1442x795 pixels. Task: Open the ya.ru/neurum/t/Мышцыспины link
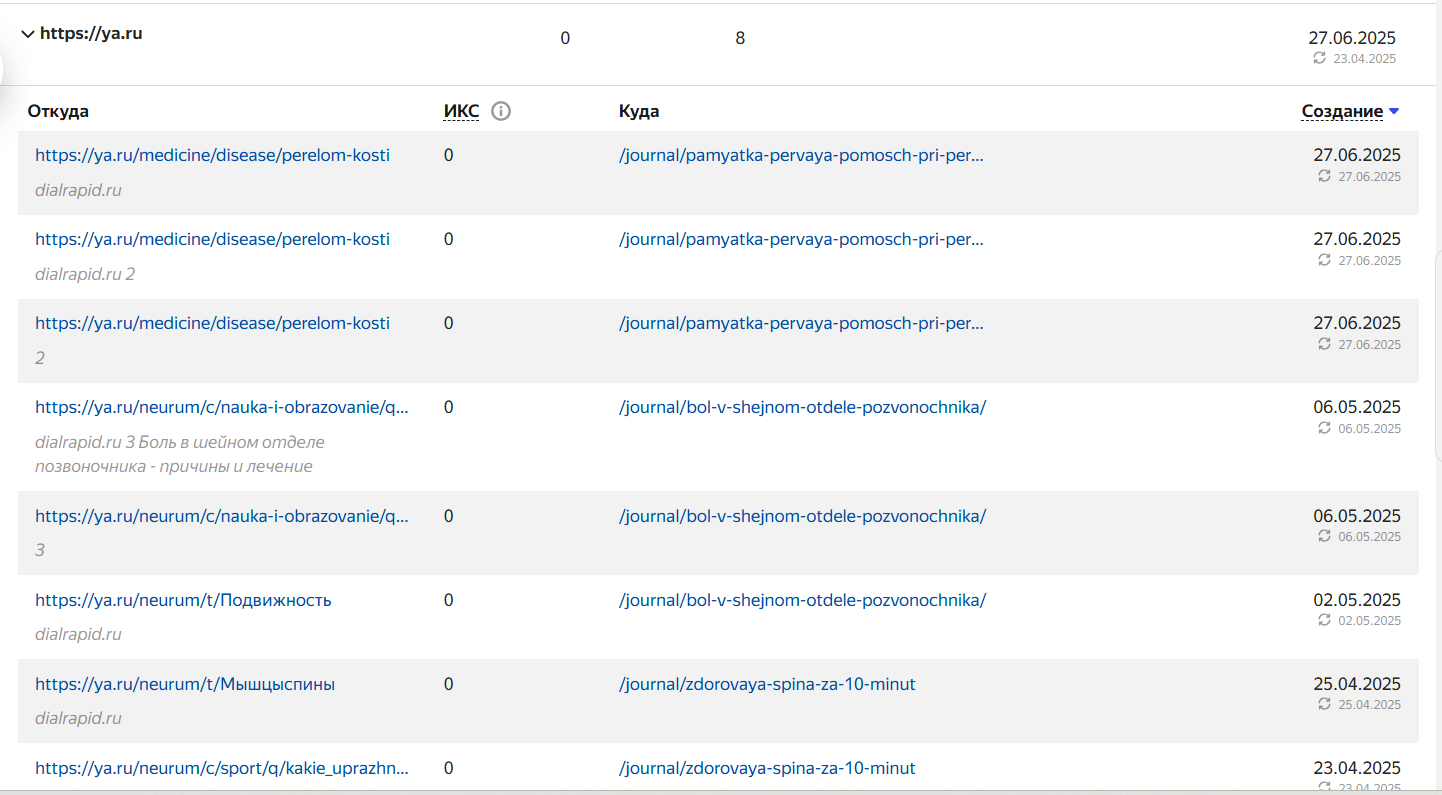tap(185, 684)
